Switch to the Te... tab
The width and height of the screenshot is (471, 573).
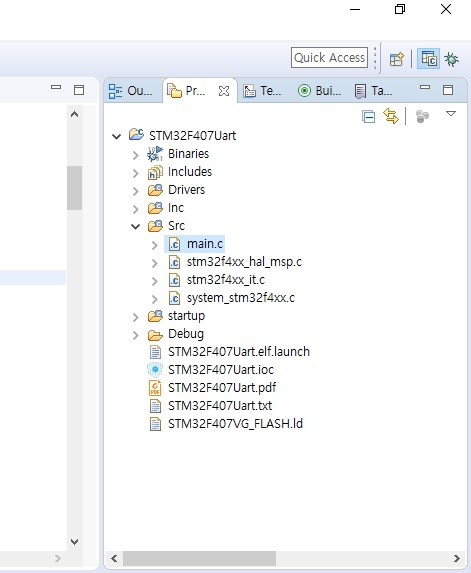coord(262,91)
